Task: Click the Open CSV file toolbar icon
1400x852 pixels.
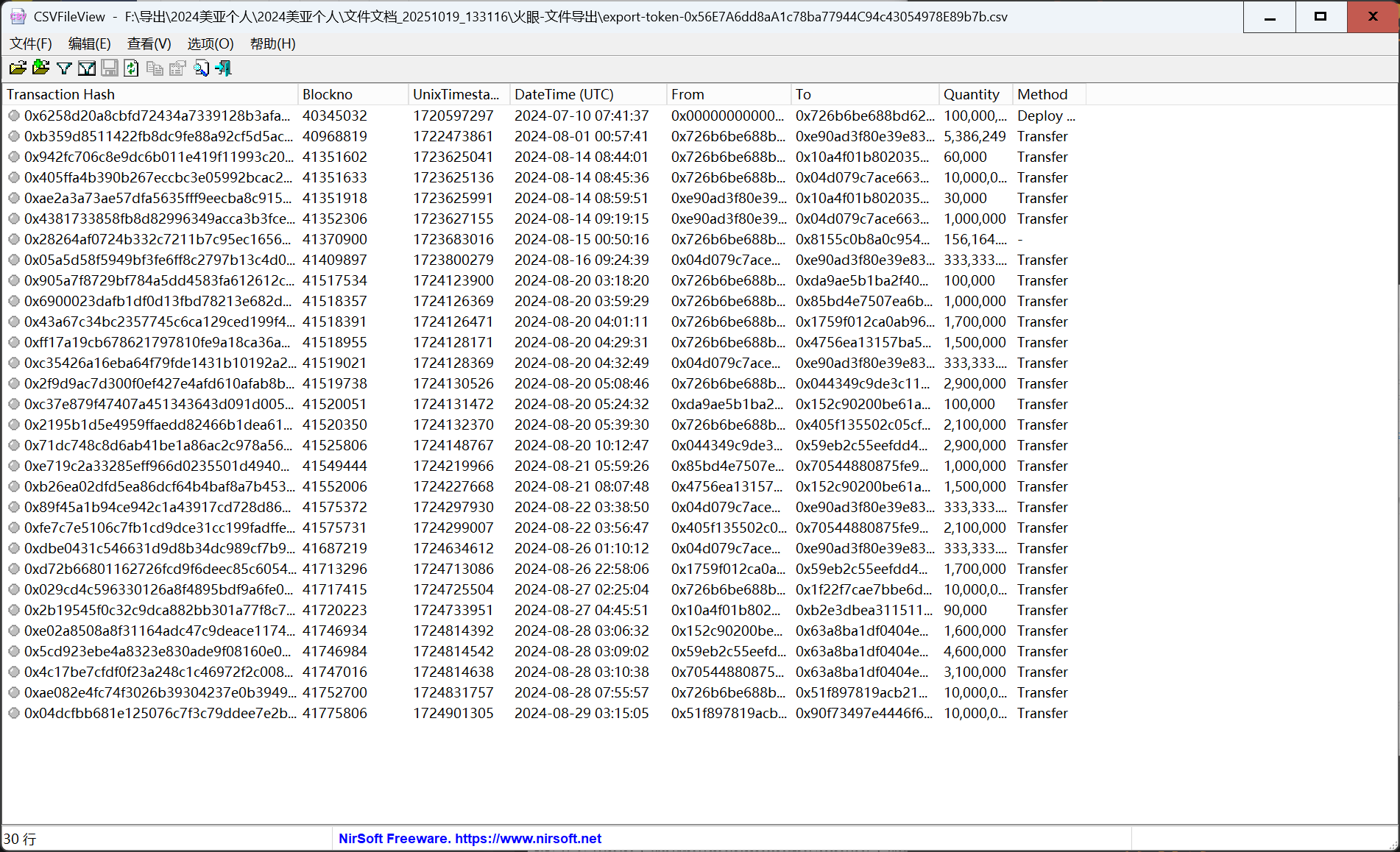Action: tap(18, 68)
